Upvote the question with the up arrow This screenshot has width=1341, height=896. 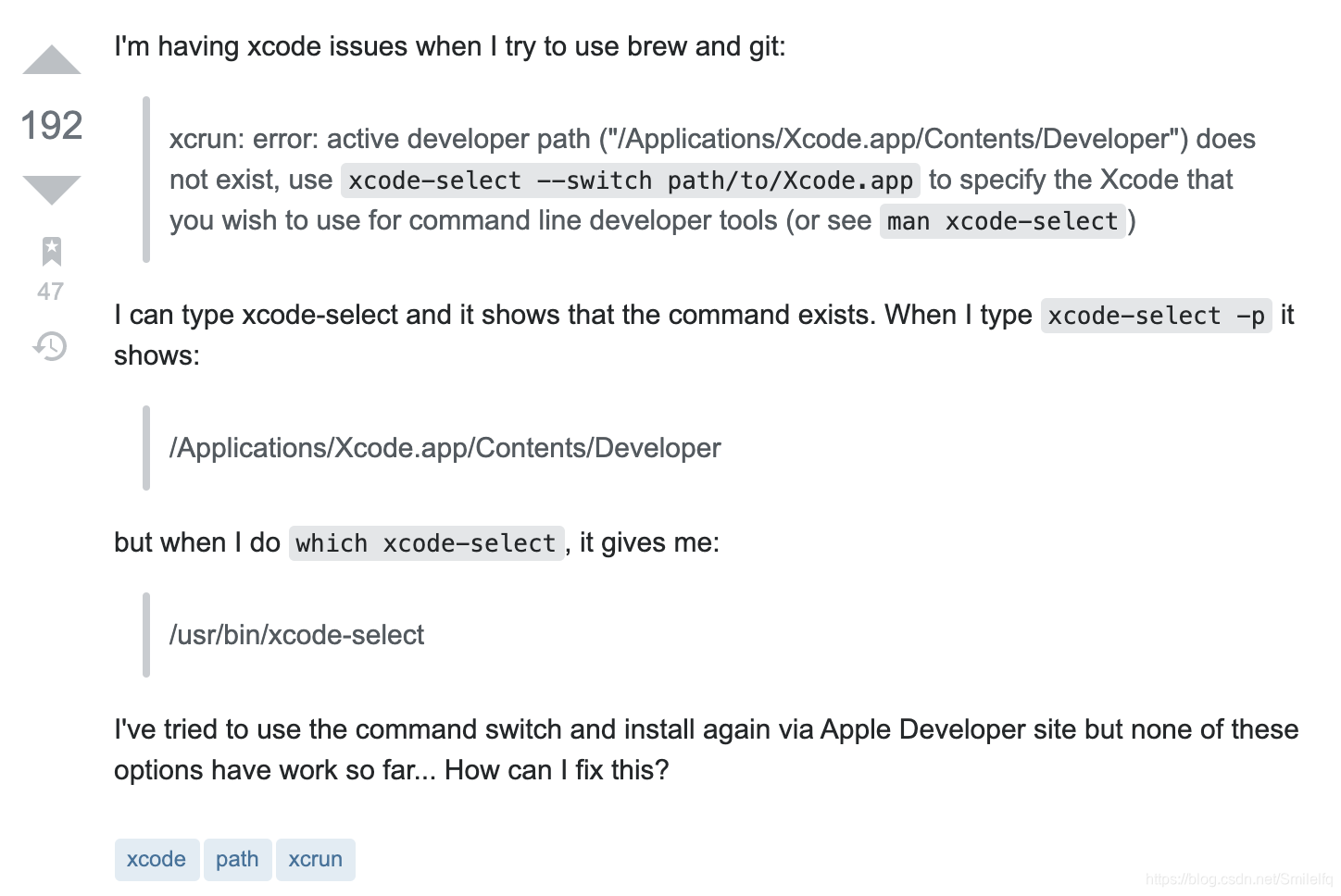[52, 59]
